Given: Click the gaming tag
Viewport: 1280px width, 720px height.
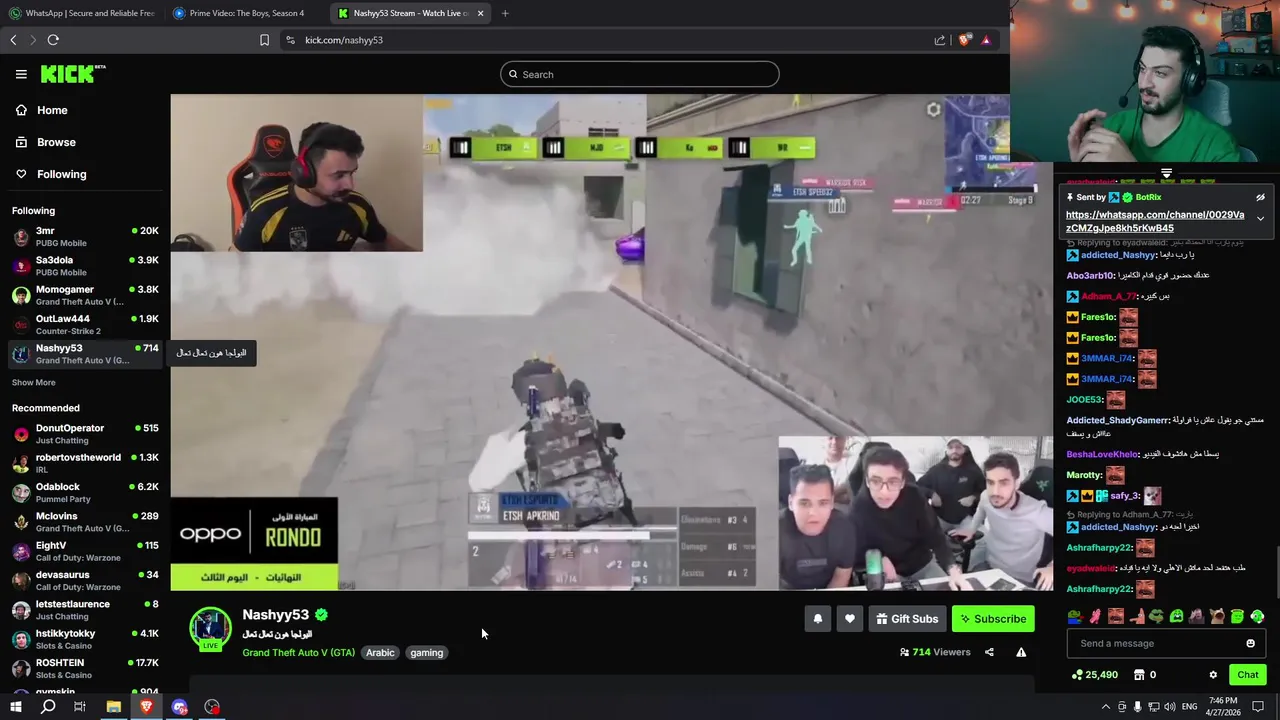Looking at the screenshot, I should pyautogui.click(x=426, y=652).
